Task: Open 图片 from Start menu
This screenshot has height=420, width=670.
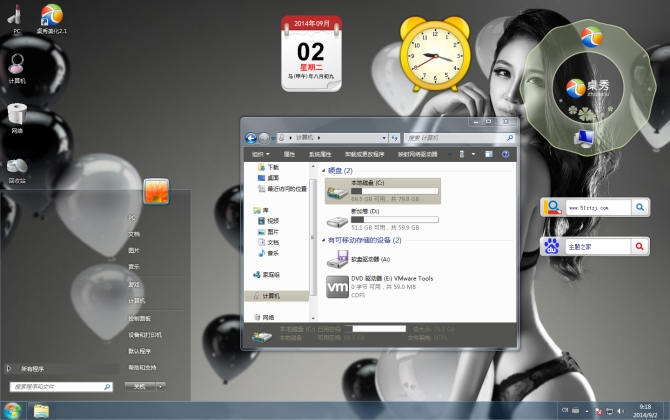Action: coord(134,250)
